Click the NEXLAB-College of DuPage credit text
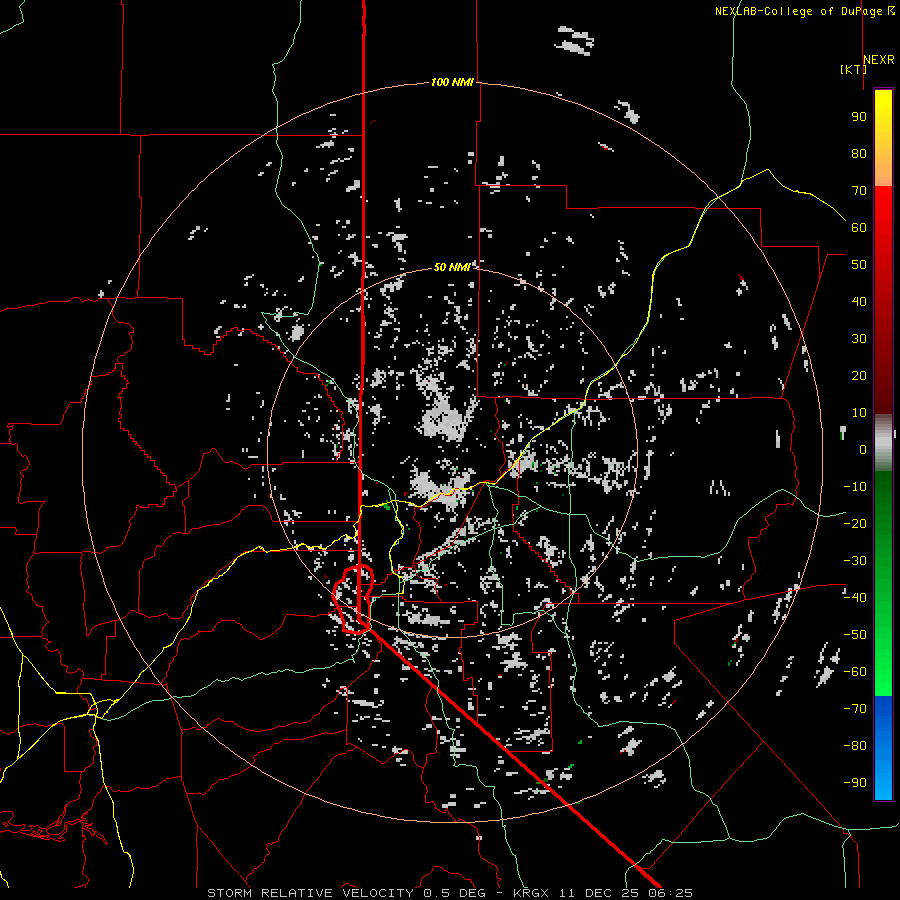The width and height of the screenshot is (900, 900). click(x=804, y=11)
